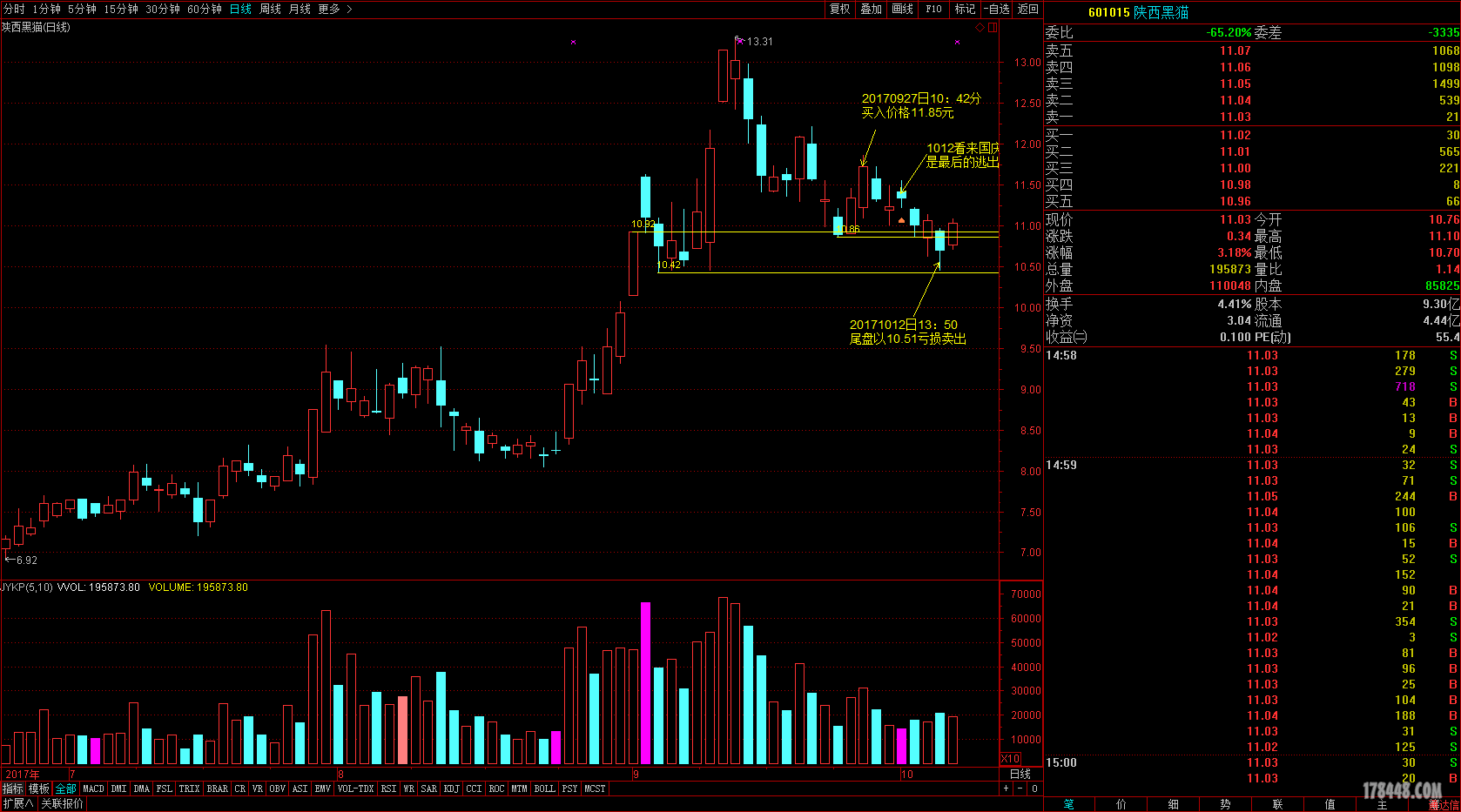Click the minus zoom button below the chart

tap(1020, 789)
